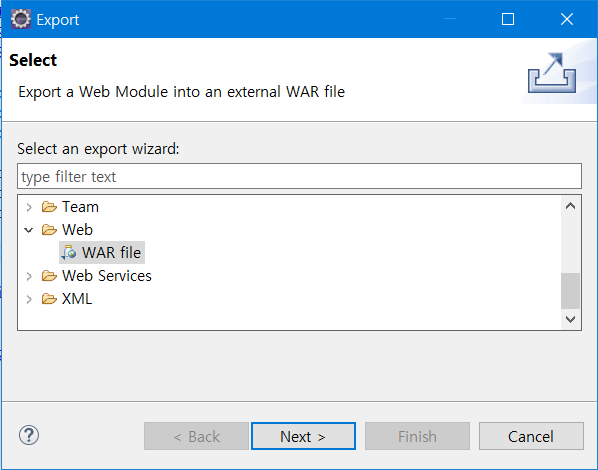Select the Web tree label

click(77, 230)
